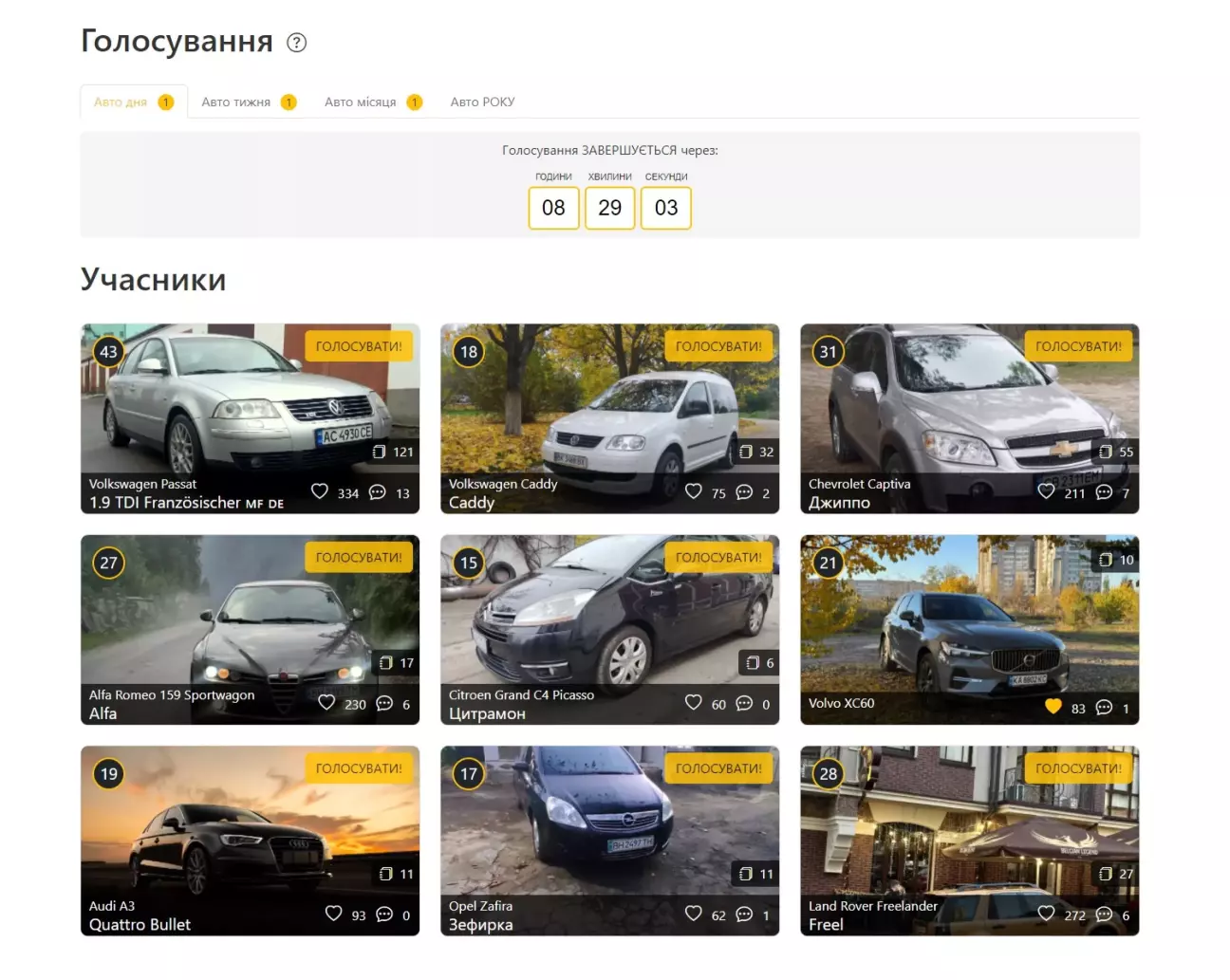
Task: Vote for the Volkswagen Caddy
Action: 718,346
